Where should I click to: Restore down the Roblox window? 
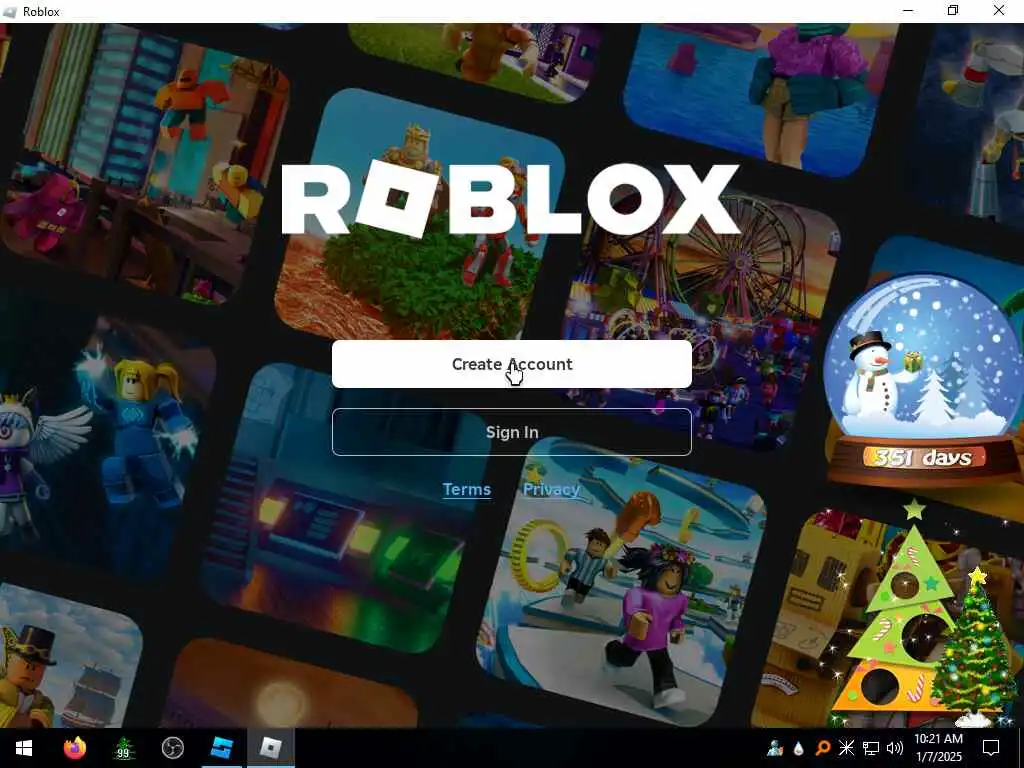953,11
